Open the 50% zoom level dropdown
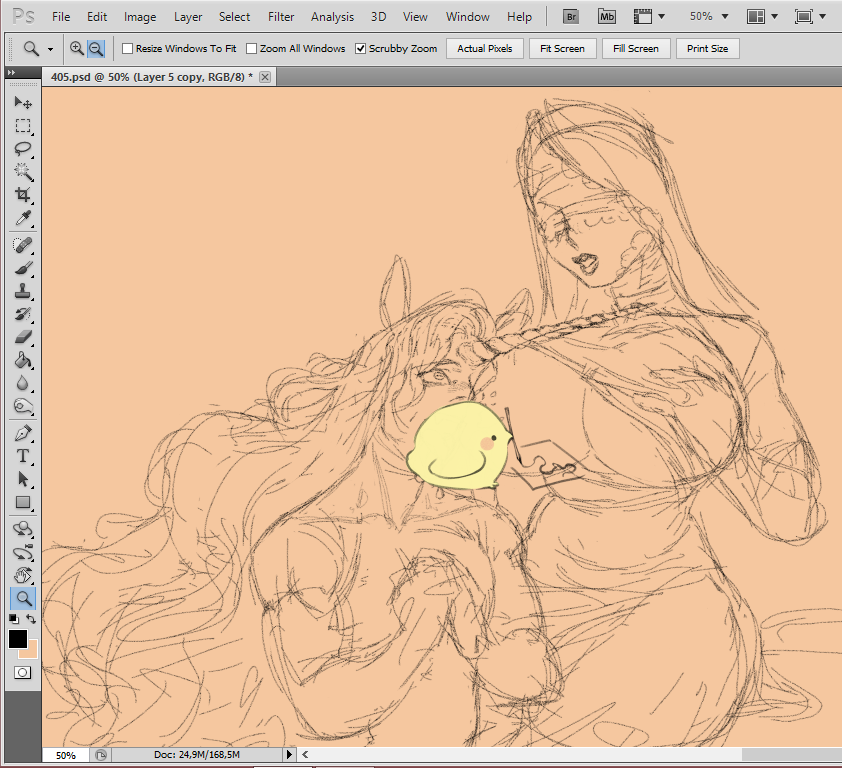The image size is (842, 768). click(708, 17)
